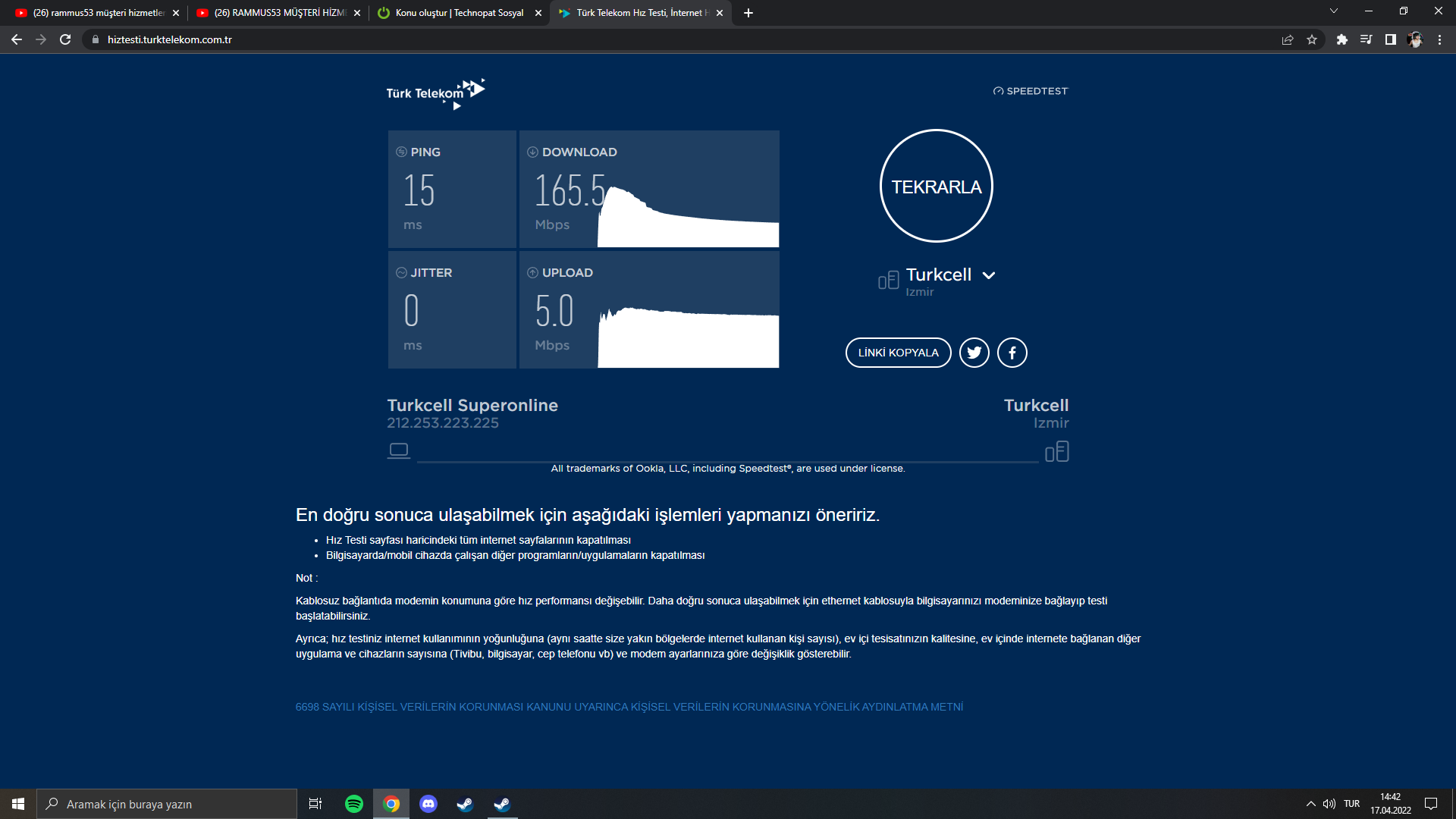This screenshot has width=1456, height=819.
Task: Click the server icon beside Turkcell dropdown
Action: (888, 281)
